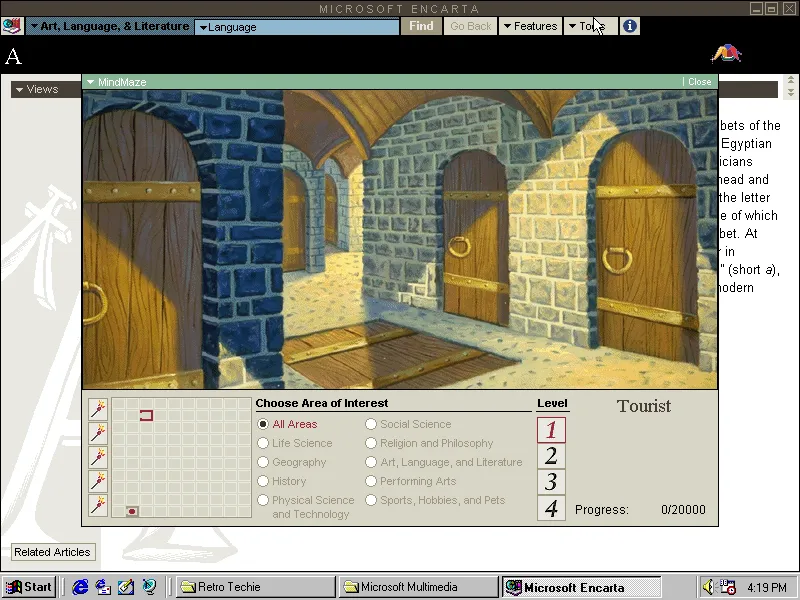Open the Features menu

pos(530,26)
